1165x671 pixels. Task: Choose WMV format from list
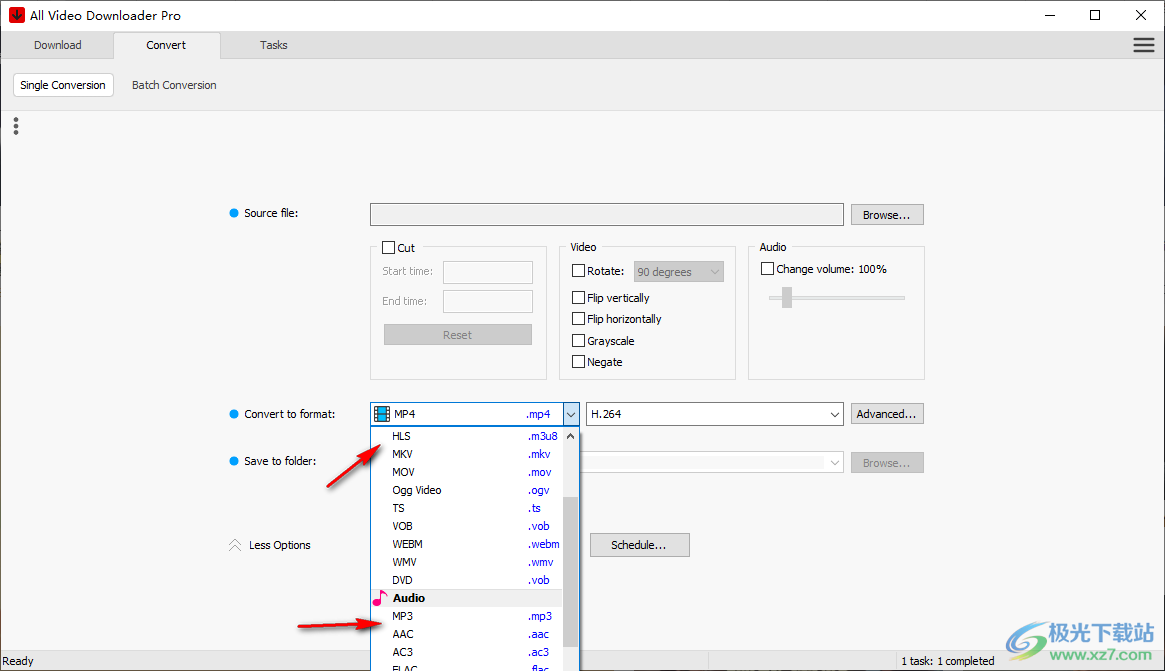tap(467, 562)
